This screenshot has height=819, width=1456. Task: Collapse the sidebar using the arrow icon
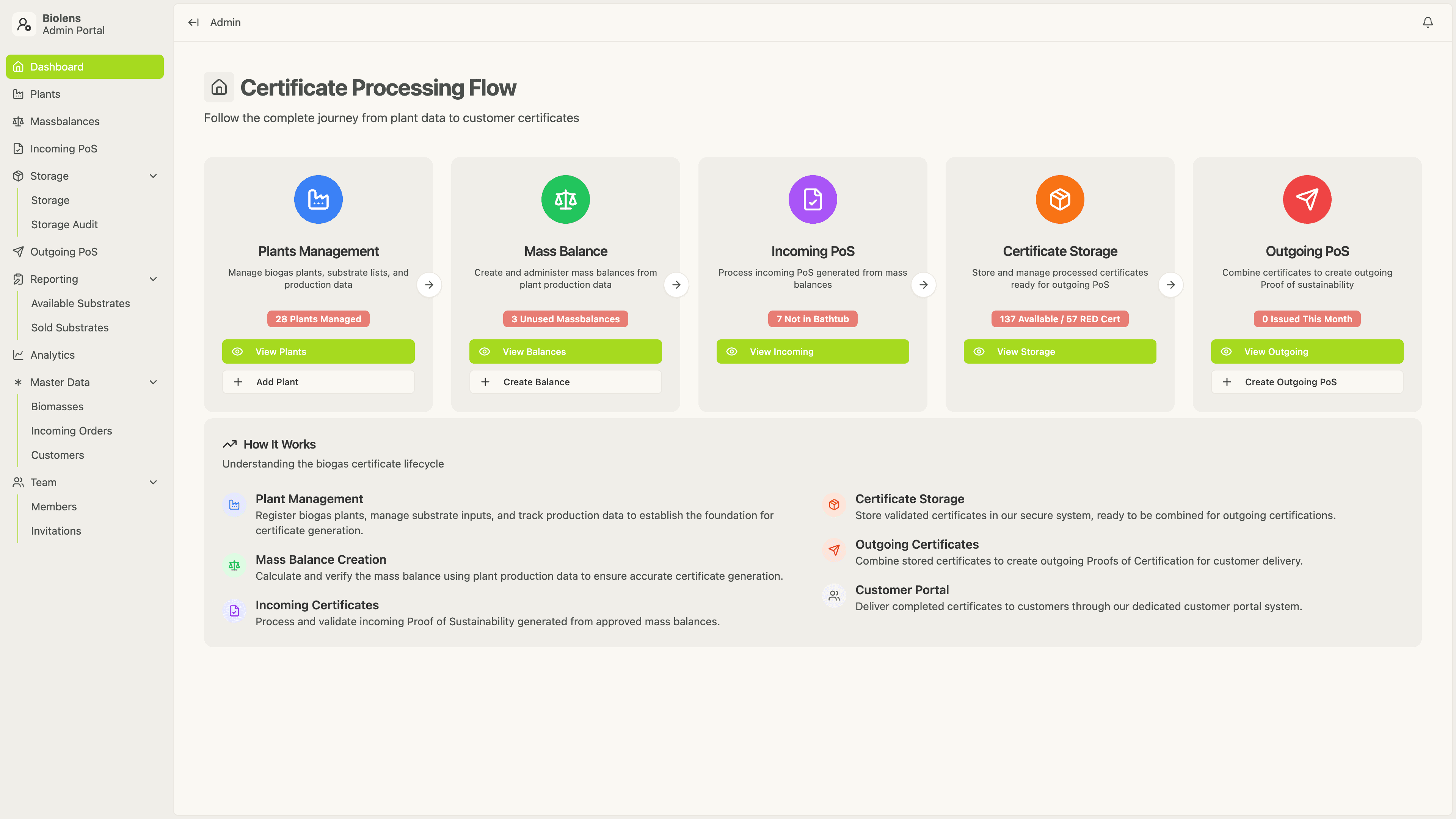click(193, 22)
